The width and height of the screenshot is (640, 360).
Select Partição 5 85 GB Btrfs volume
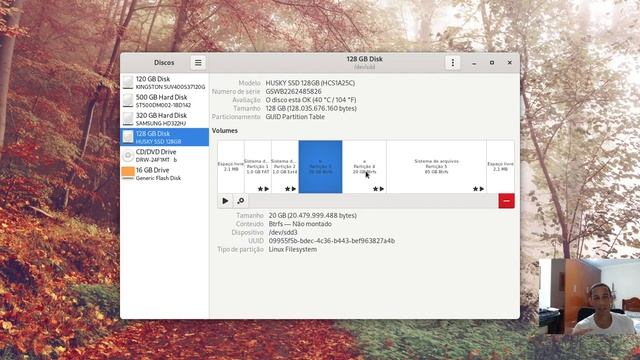[436, 167]
